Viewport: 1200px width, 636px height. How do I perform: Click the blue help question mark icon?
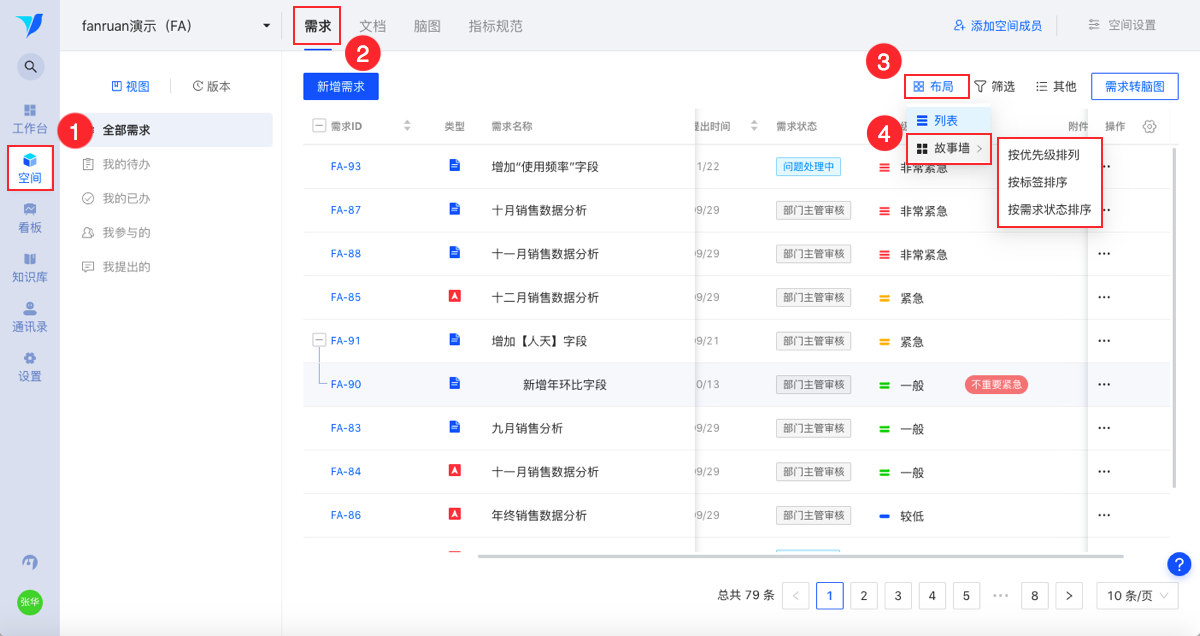tap(1179, 564)
